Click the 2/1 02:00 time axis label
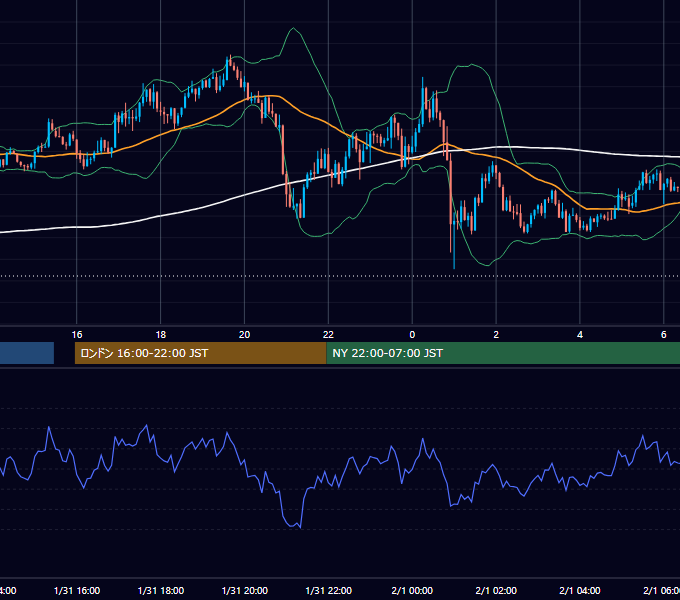 pos(496,590)
